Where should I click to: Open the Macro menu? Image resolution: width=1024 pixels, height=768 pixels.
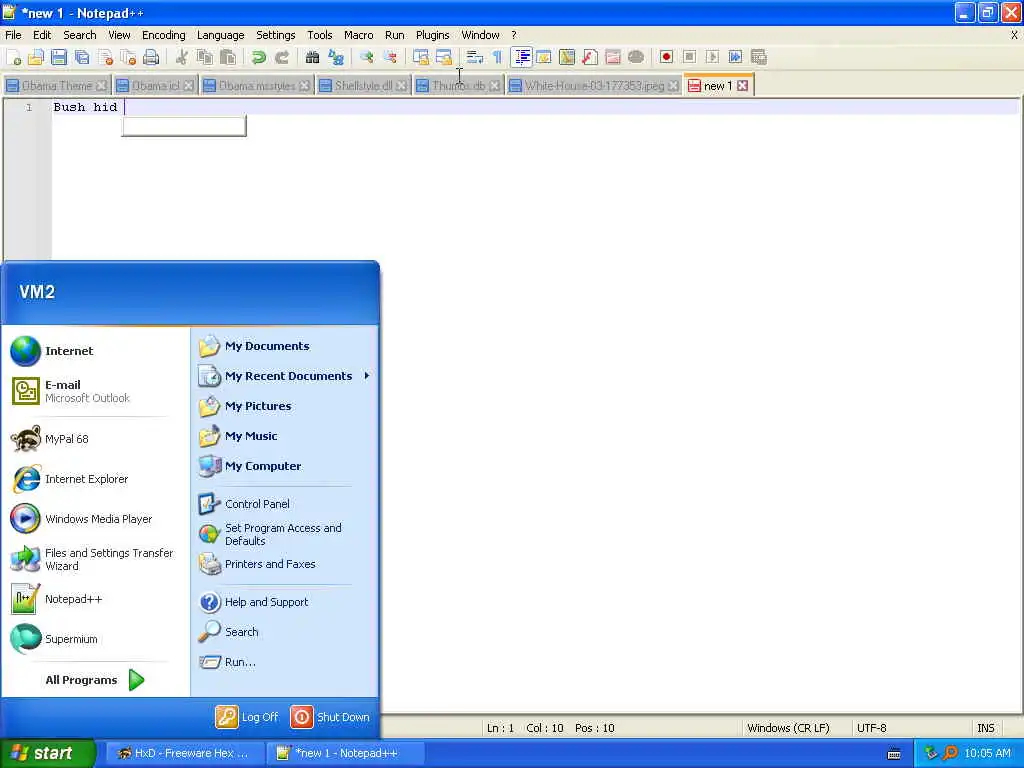[359, 35]
